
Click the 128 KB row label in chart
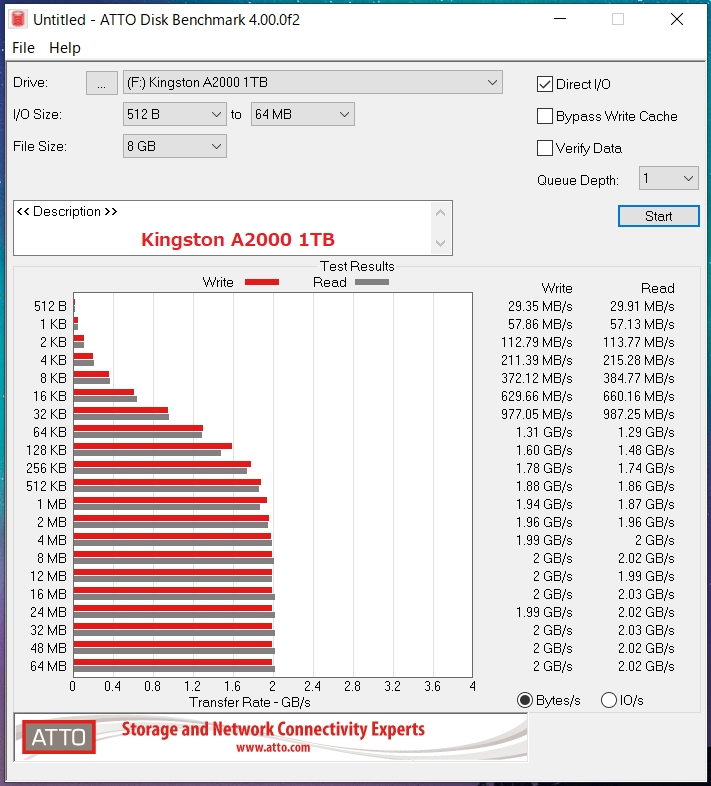click(46, 450)
